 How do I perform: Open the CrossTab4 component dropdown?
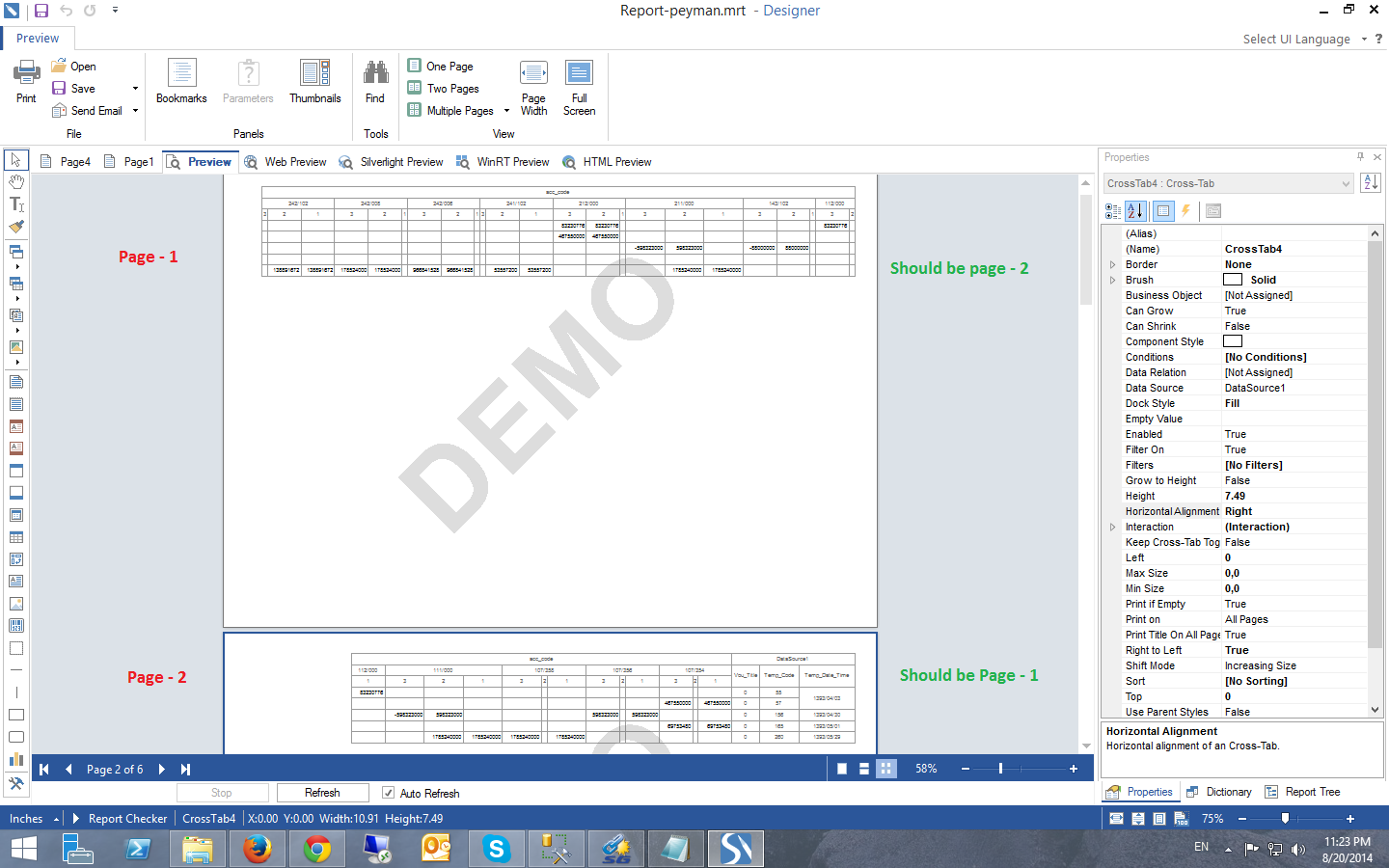(1347, 183)
